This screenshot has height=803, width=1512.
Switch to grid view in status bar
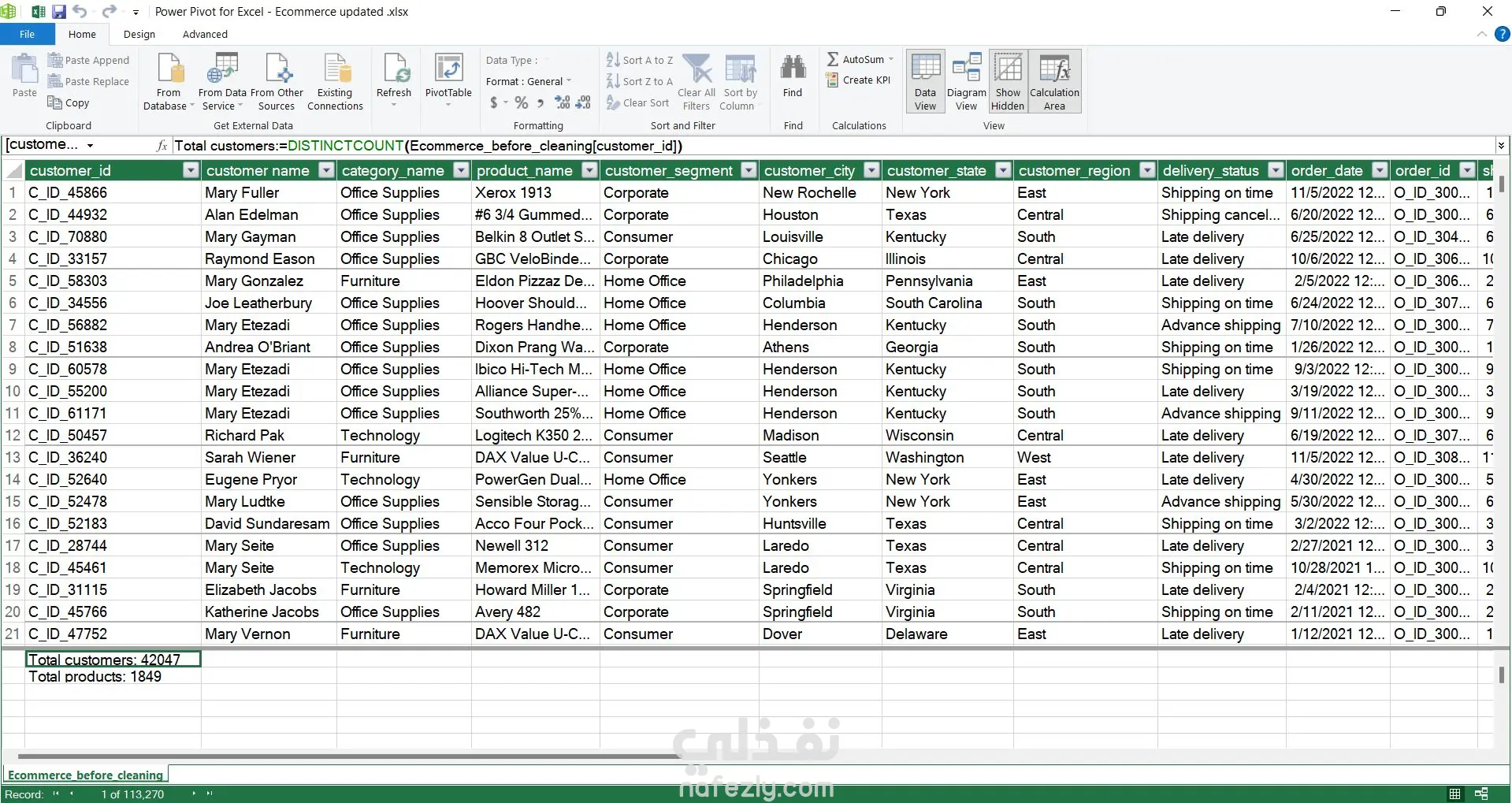pos(1454,794)
